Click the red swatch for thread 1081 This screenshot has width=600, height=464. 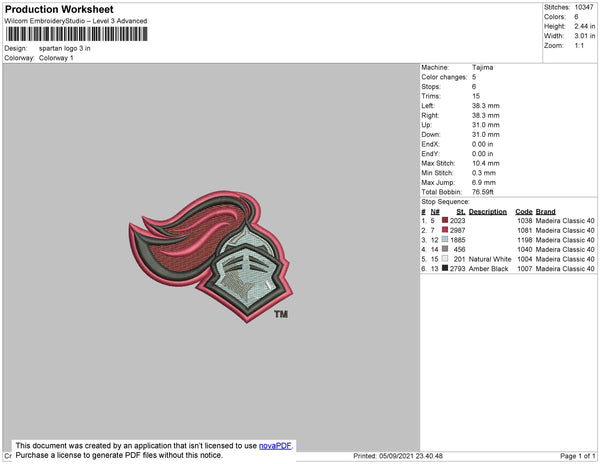pyautogui.click(x=445, y=230)
